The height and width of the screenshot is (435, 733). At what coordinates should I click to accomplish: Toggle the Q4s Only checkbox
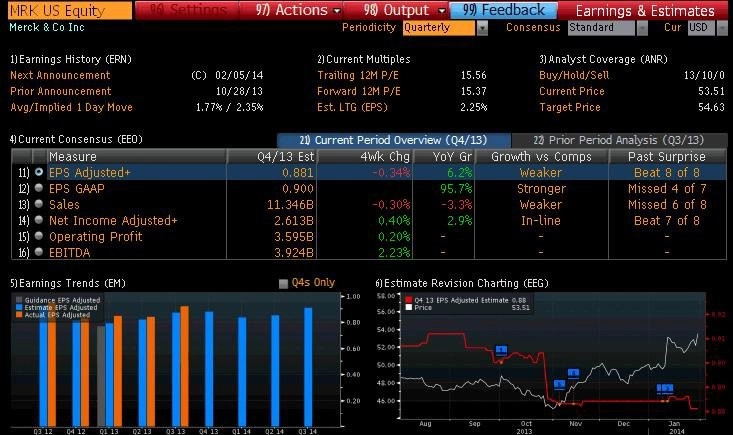tap(283, 283)
